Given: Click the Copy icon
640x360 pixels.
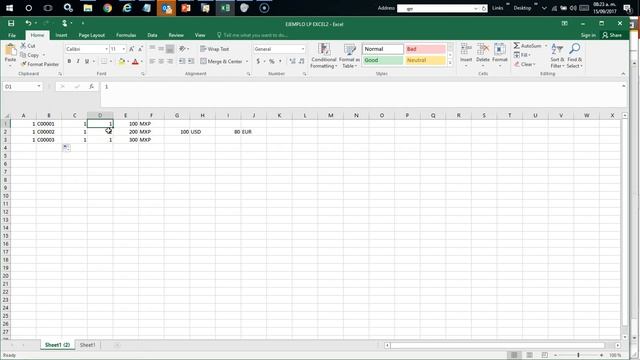Looking at the screenshot, I should 23,55.
